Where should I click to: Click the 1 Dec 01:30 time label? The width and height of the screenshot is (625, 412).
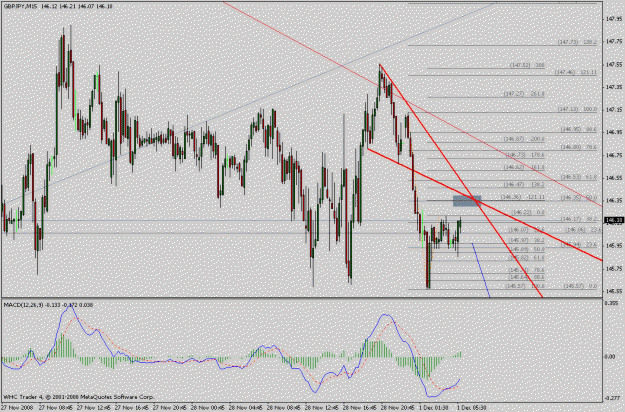pos(434,408)
